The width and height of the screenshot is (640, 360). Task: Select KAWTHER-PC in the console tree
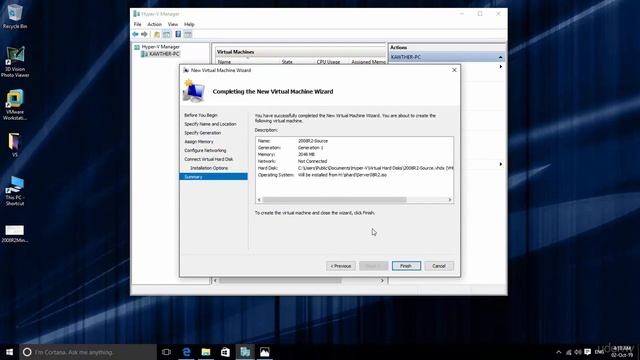(164, 54)
